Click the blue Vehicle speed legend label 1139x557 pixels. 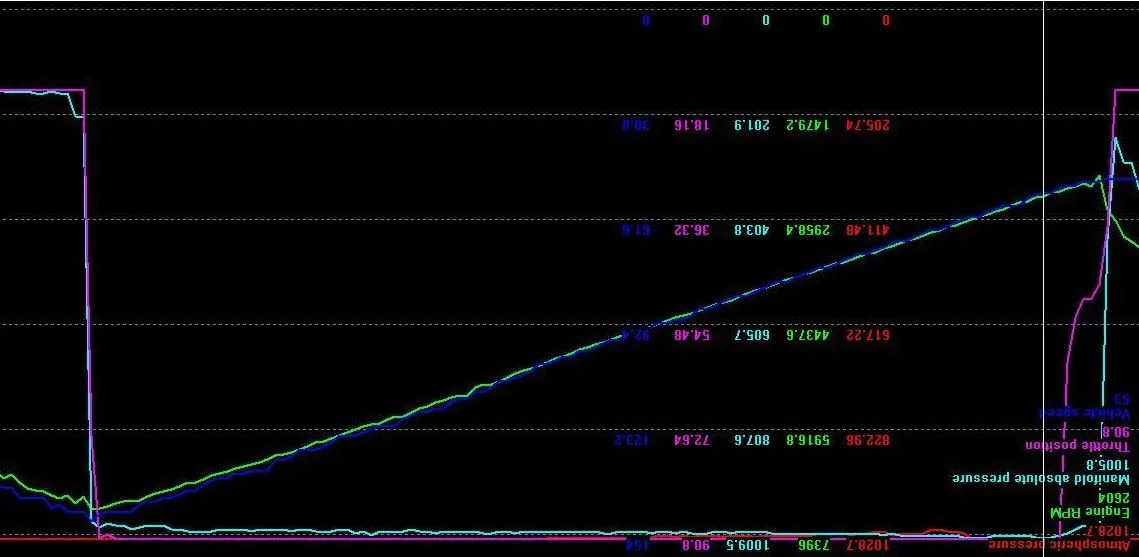point(1083,412)
